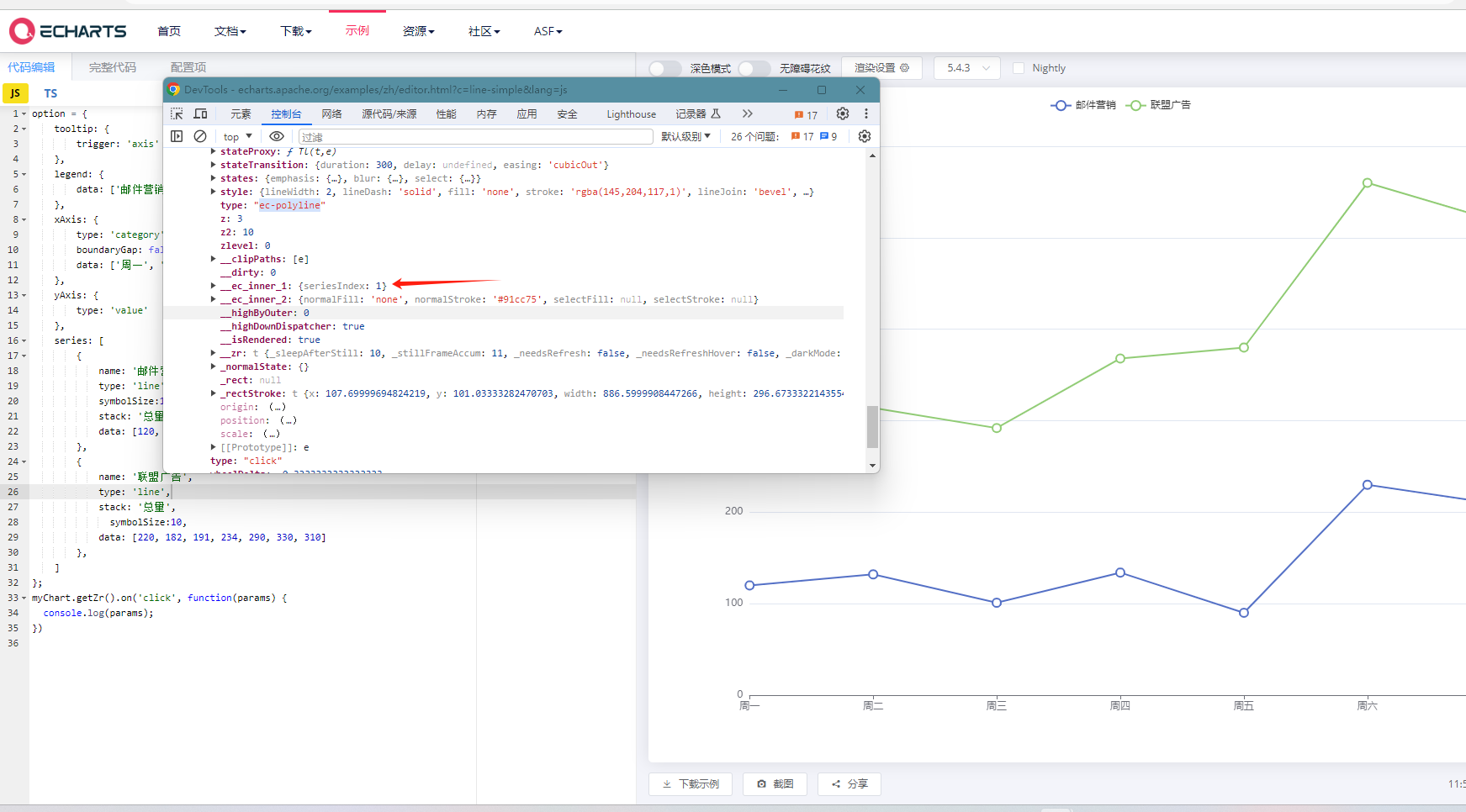Open the 5.4.3 version dropdown
Image resolution: width=1466 pixels, height=812 pixels.
click(966, 68)
